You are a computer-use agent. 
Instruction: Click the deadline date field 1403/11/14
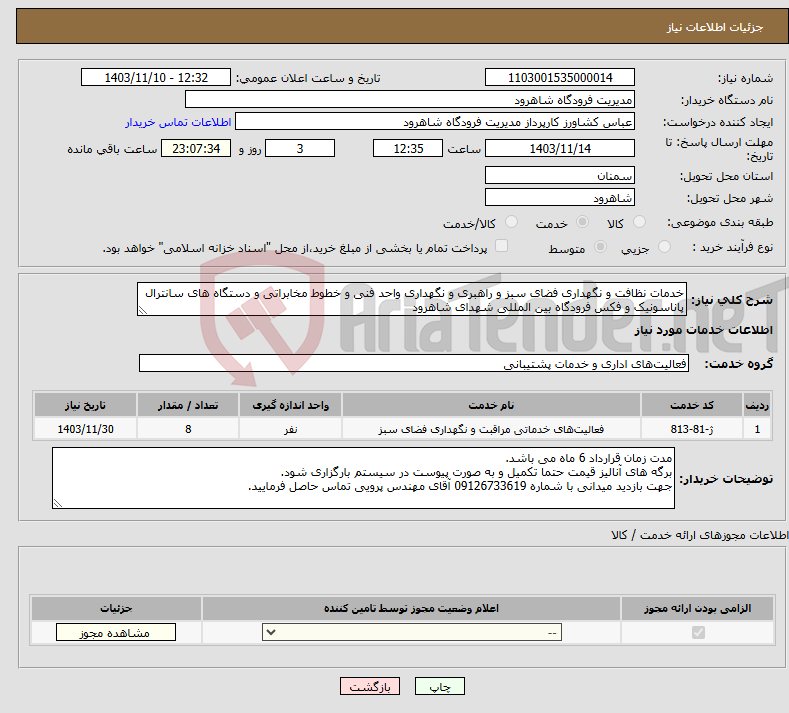pos(560,148)
